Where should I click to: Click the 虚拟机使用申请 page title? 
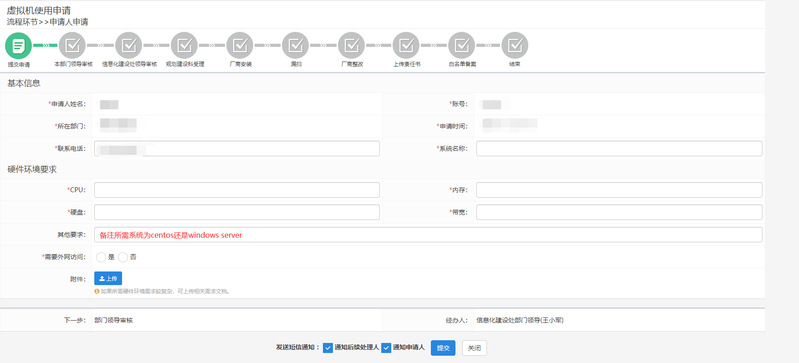(39, 10)
